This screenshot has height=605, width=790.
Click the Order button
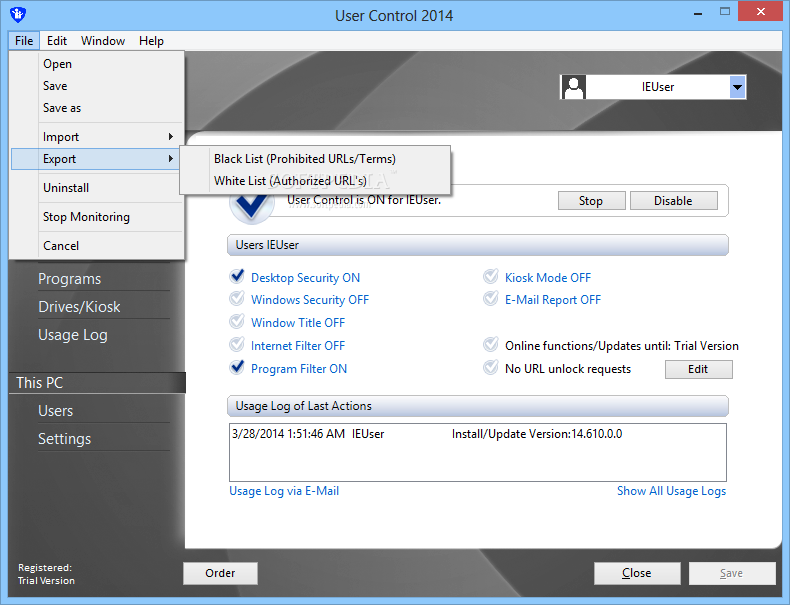220,573
